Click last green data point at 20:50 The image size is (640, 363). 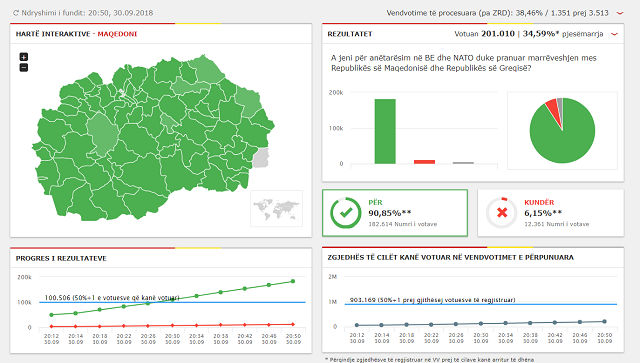[293, 281]
